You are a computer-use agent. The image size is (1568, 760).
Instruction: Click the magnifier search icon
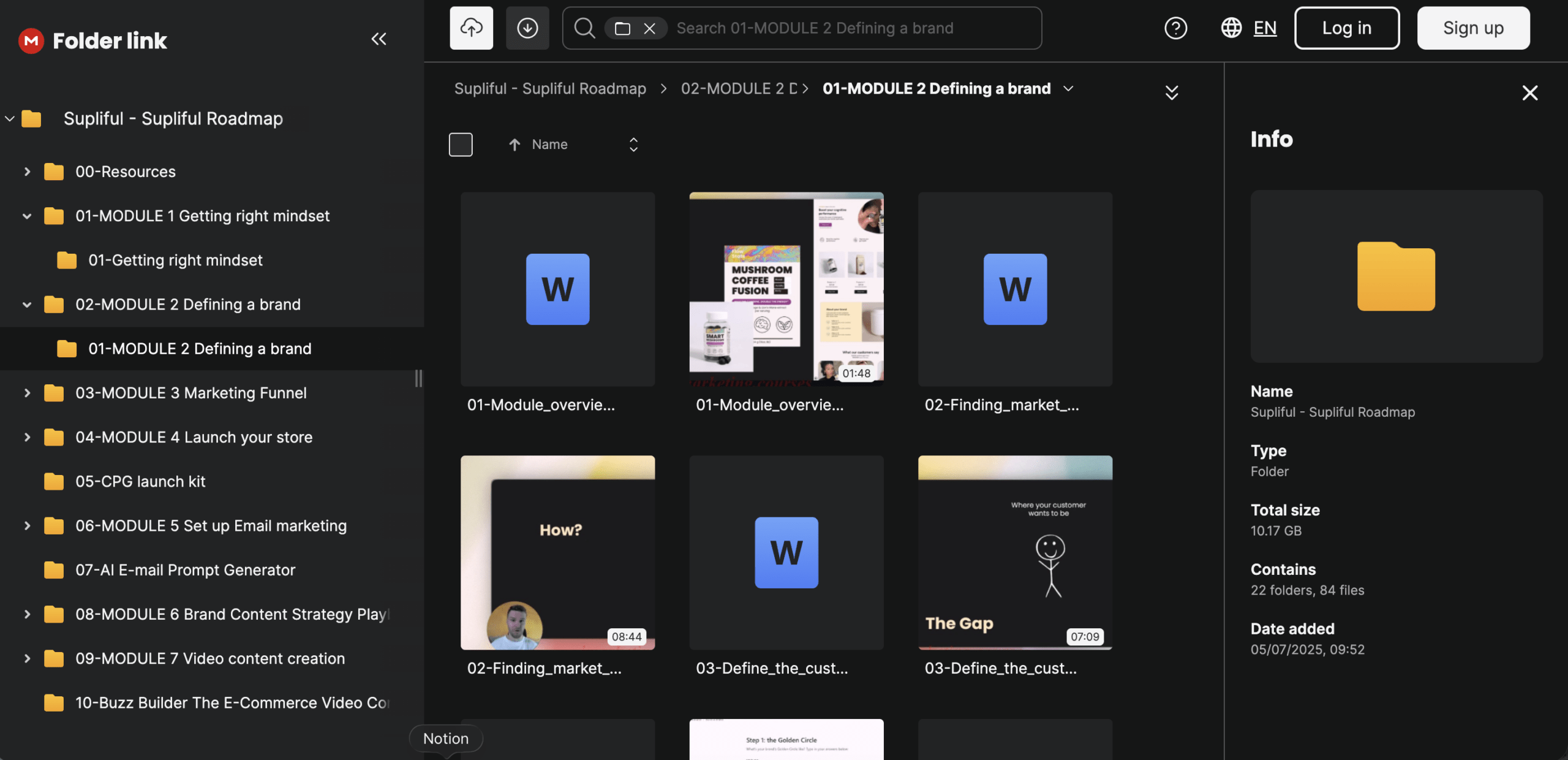[x=584, y=28]
